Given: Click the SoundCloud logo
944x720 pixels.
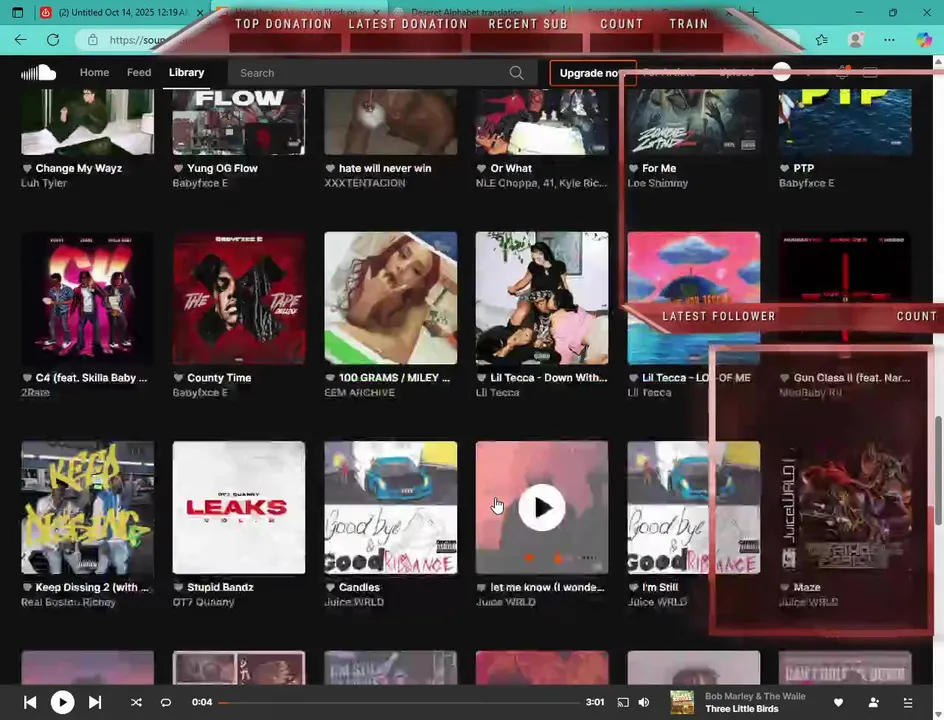Looking at the screenshot, I should 39,73.
